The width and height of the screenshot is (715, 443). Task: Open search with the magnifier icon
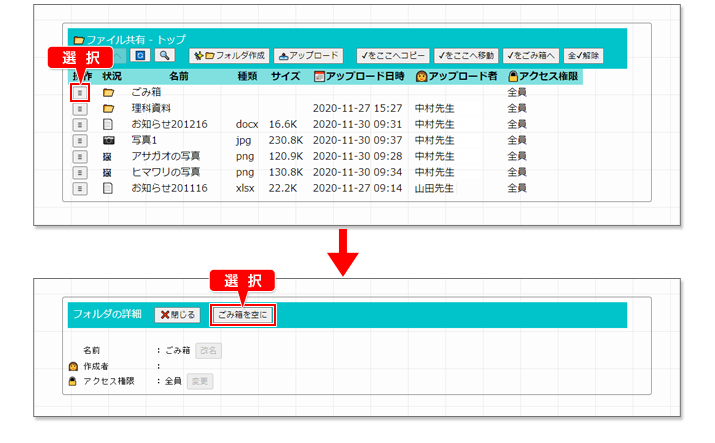tap(165, 56)
